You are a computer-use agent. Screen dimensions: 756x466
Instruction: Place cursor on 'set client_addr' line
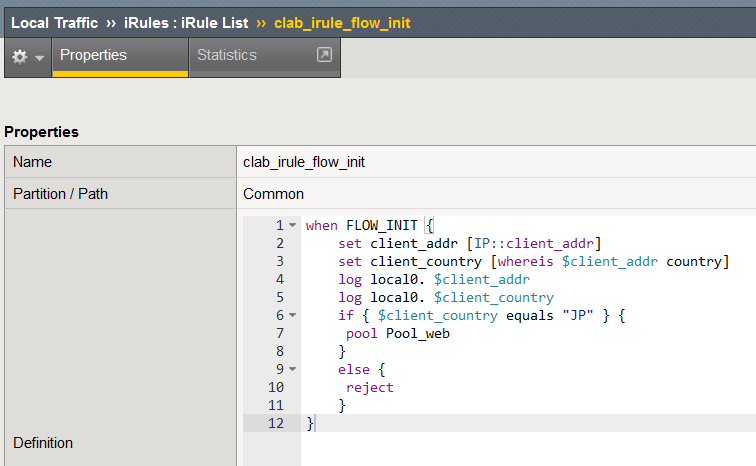tap(470, 243)
